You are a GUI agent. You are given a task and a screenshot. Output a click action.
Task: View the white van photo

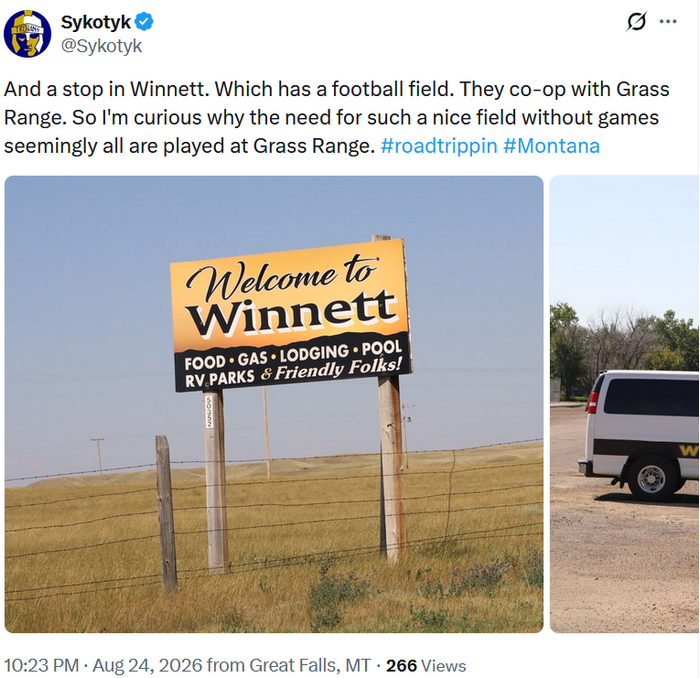pyautogui.click(x=625, y=404)
